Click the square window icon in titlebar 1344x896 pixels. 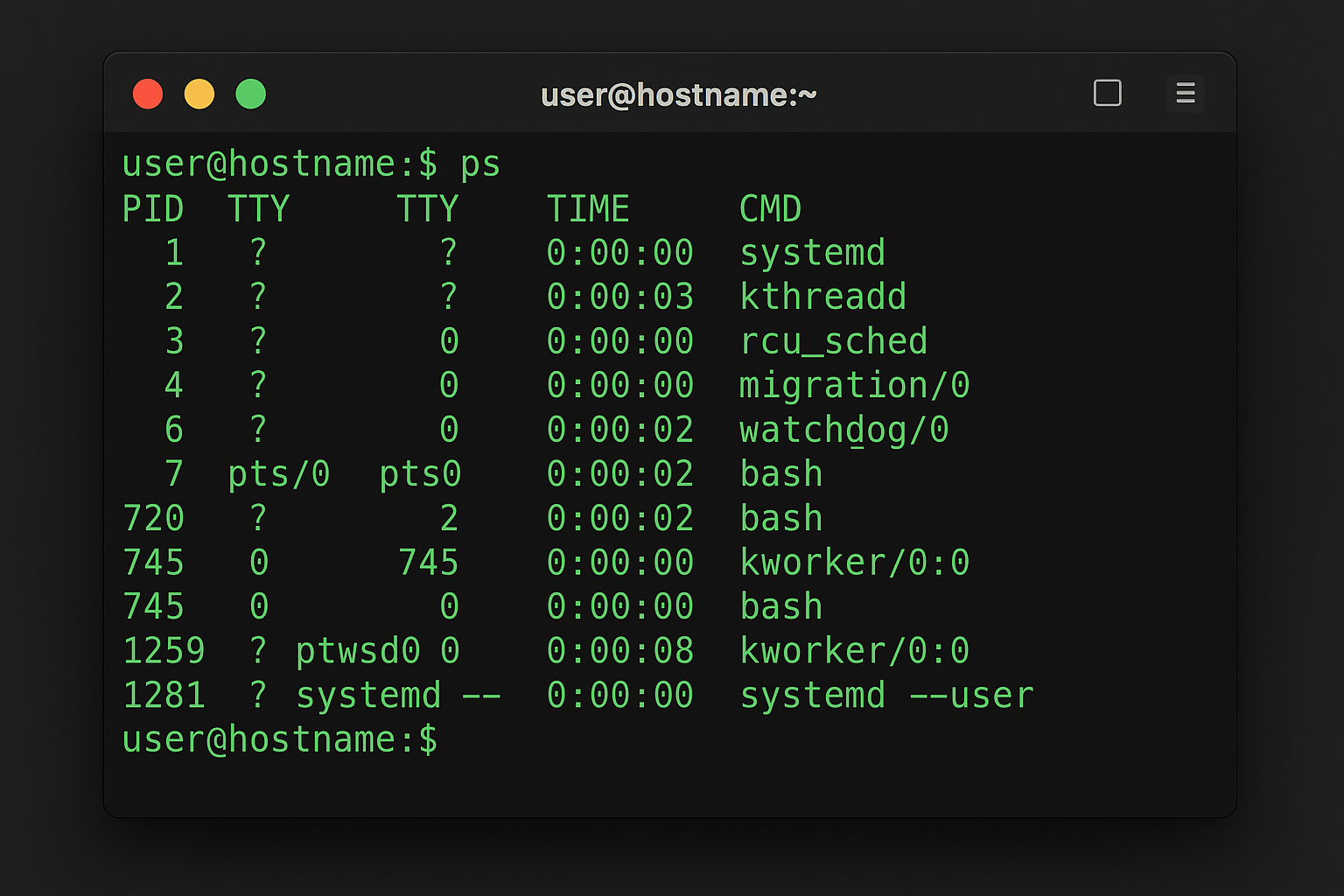(1107, 92)
